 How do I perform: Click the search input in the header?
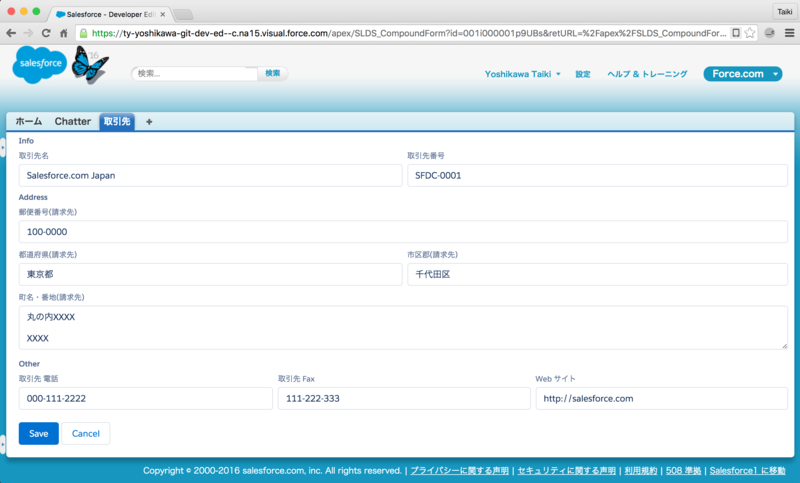(194, 73)
